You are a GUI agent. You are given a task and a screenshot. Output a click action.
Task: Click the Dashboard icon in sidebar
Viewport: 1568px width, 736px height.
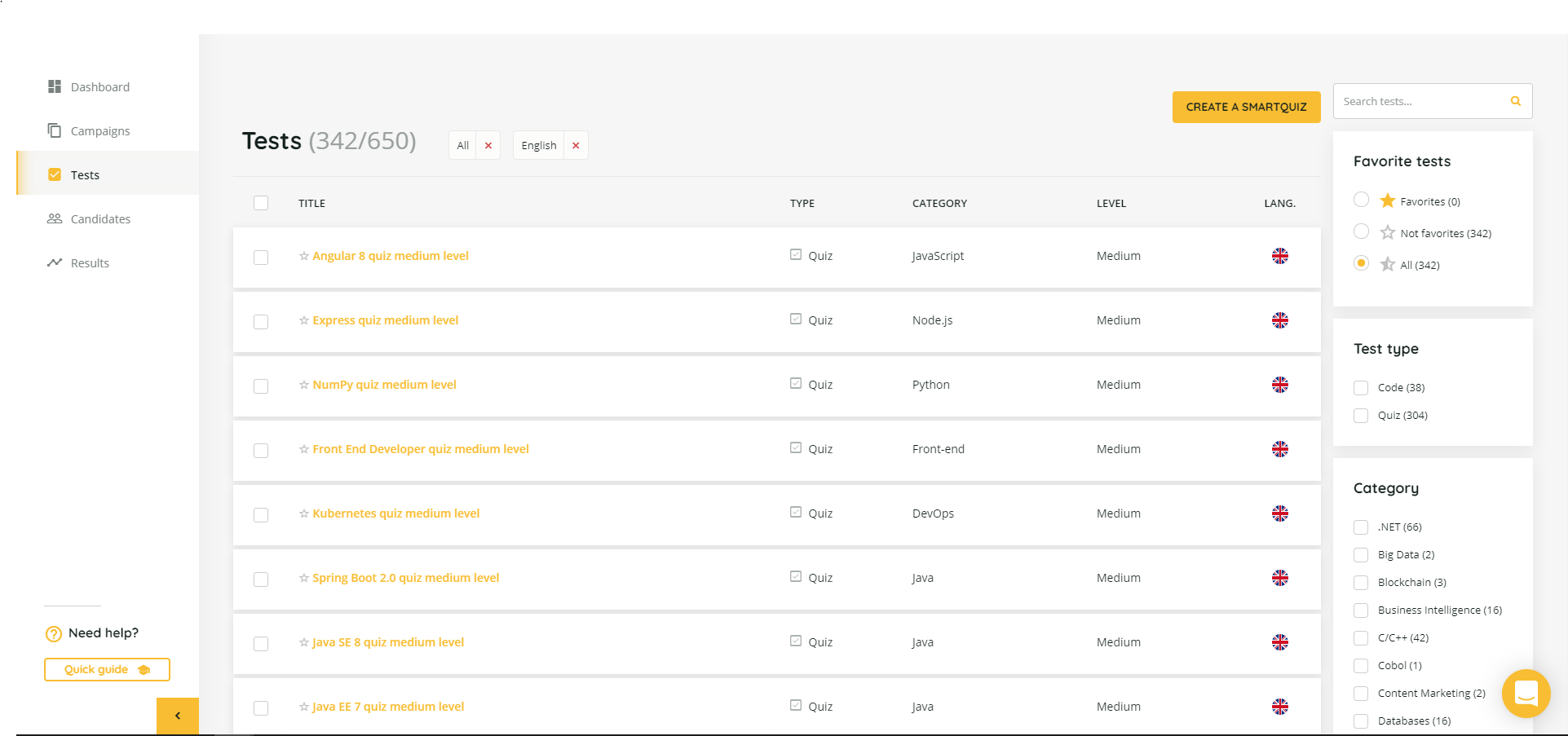pos(55,86)
